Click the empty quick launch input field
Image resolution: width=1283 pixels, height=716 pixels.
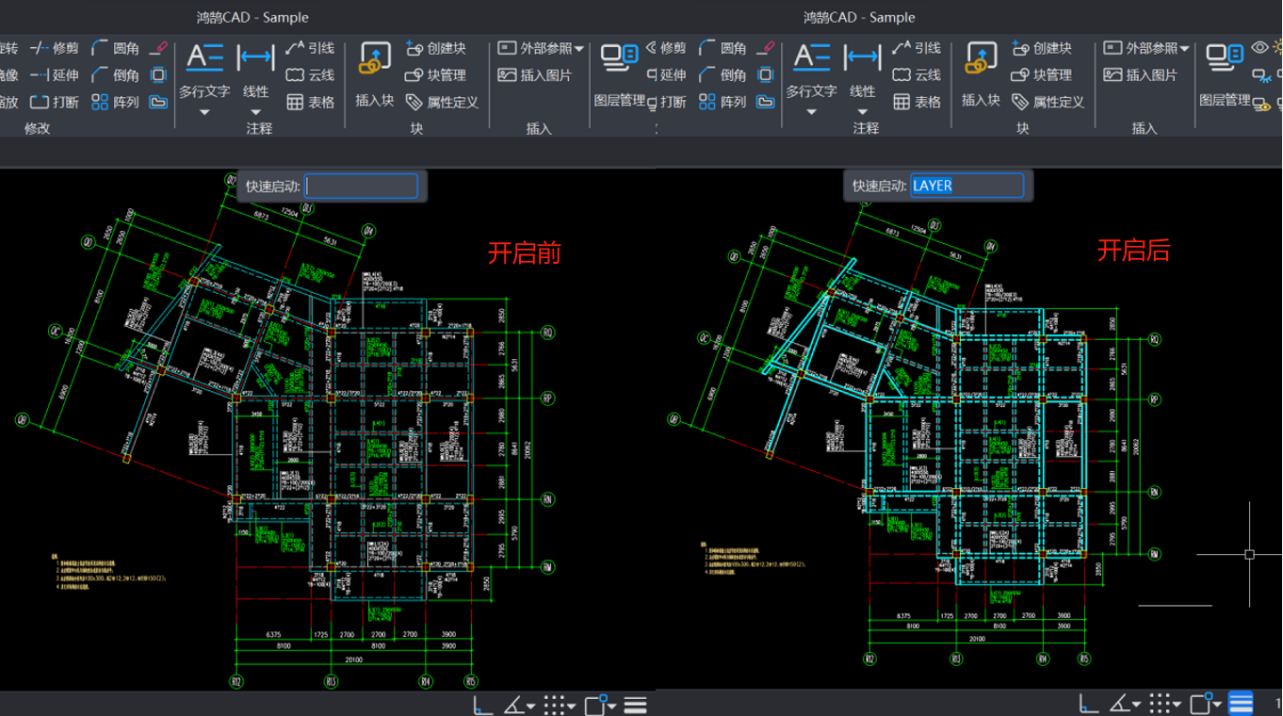361,186
